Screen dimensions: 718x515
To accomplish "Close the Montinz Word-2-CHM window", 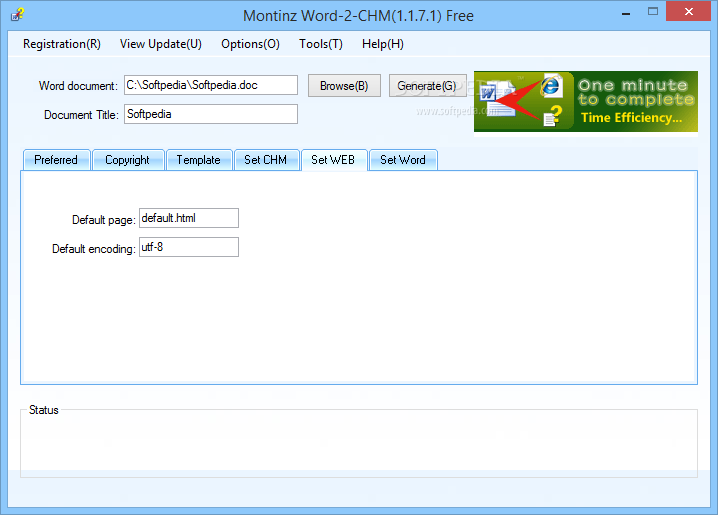I will click(689, 11).
